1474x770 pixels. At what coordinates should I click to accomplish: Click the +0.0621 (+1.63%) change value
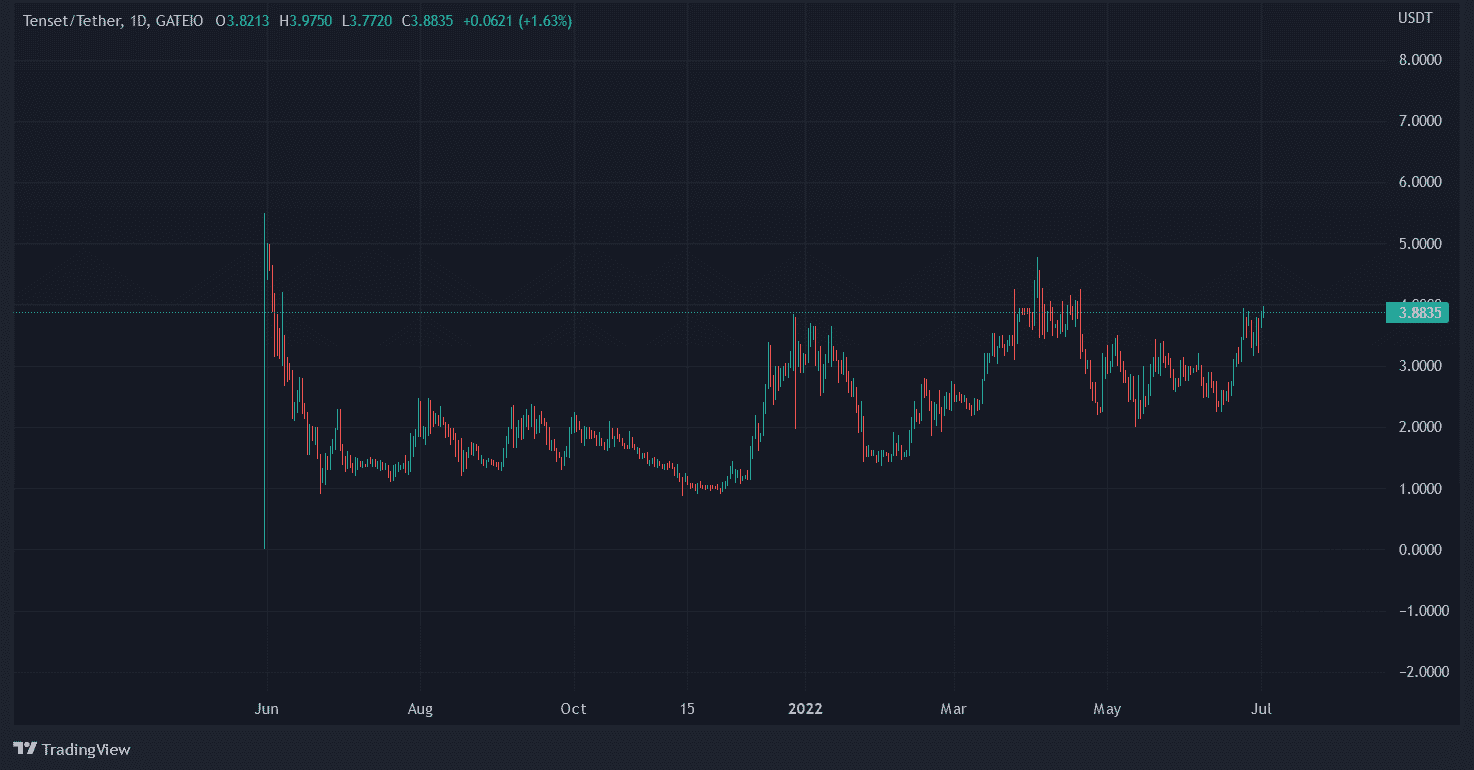(517, 21)
